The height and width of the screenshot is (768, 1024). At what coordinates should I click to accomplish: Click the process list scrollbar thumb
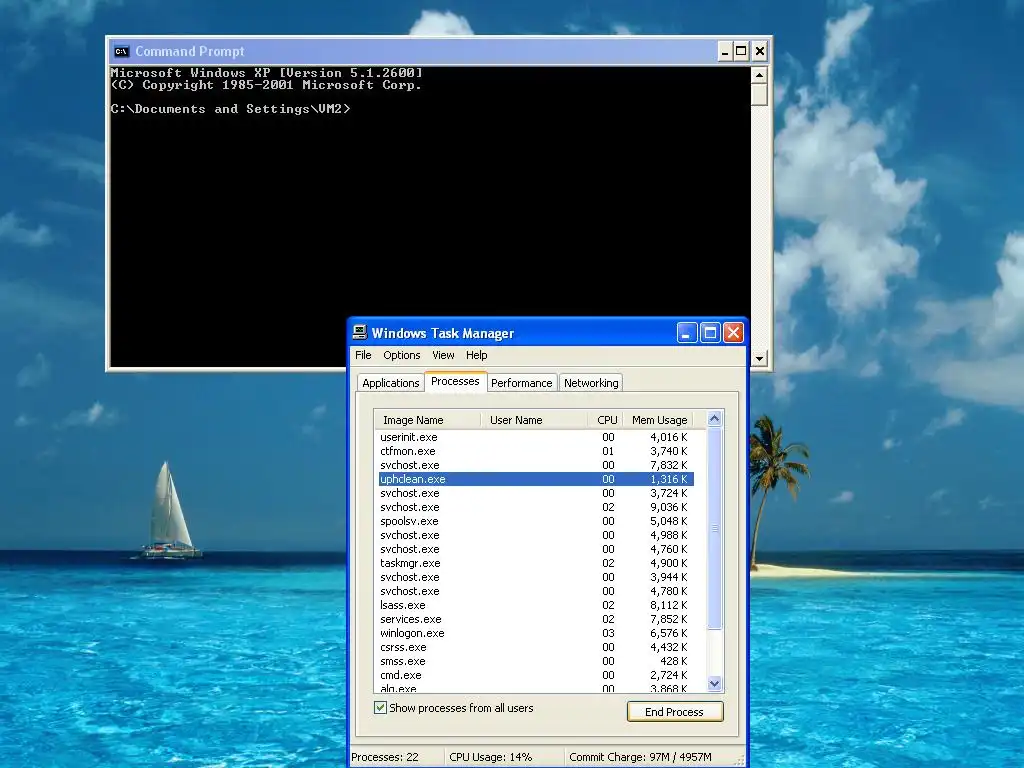(714, 528)
